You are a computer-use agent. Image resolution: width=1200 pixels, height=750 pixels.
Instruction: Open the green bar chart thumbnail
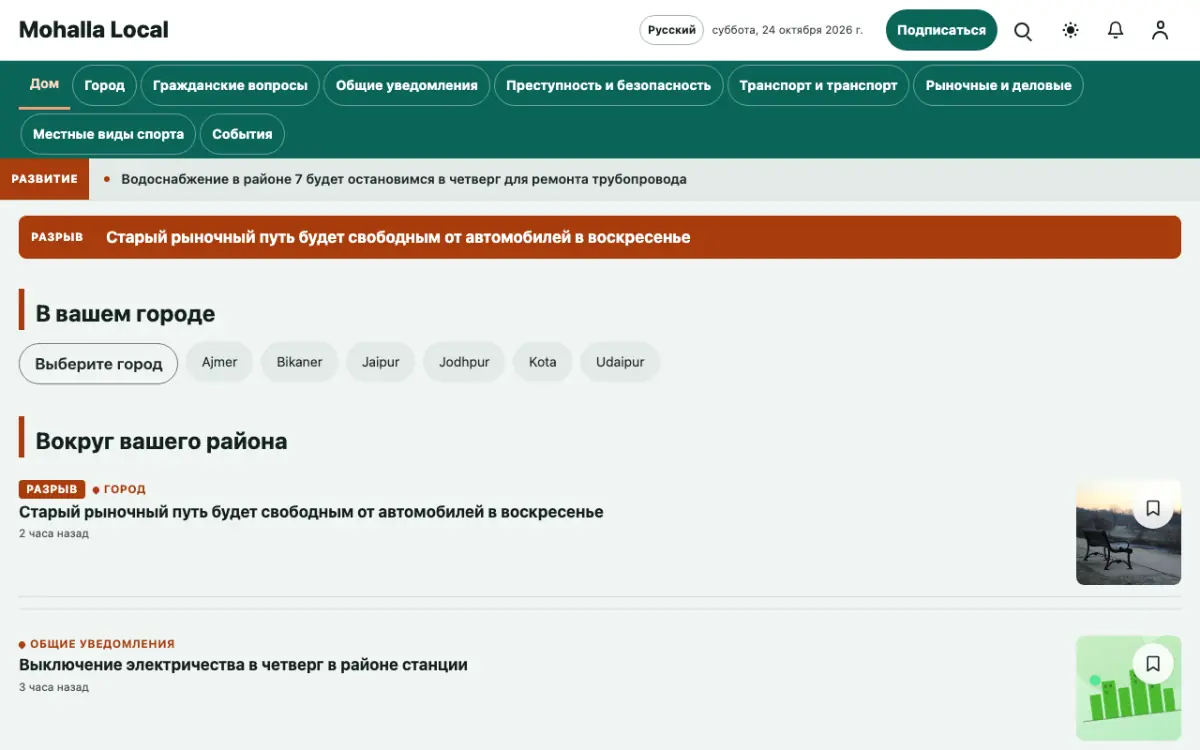click(x=1128, y=688)
